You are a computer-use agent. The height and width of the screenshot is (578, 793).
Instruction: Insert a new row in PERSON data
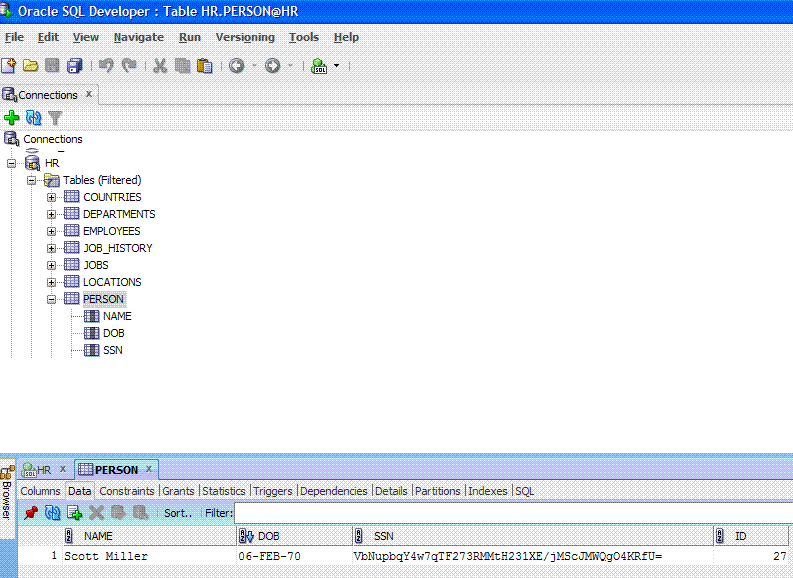pos(74,513)
